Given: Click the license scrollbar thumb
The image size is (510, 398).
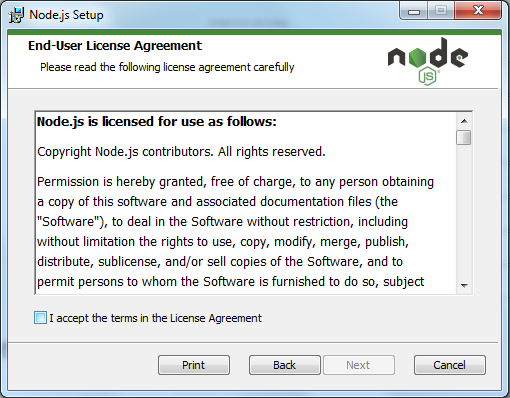Looking at the screenshot, I should pyautogui.click(x=464, y=137).
